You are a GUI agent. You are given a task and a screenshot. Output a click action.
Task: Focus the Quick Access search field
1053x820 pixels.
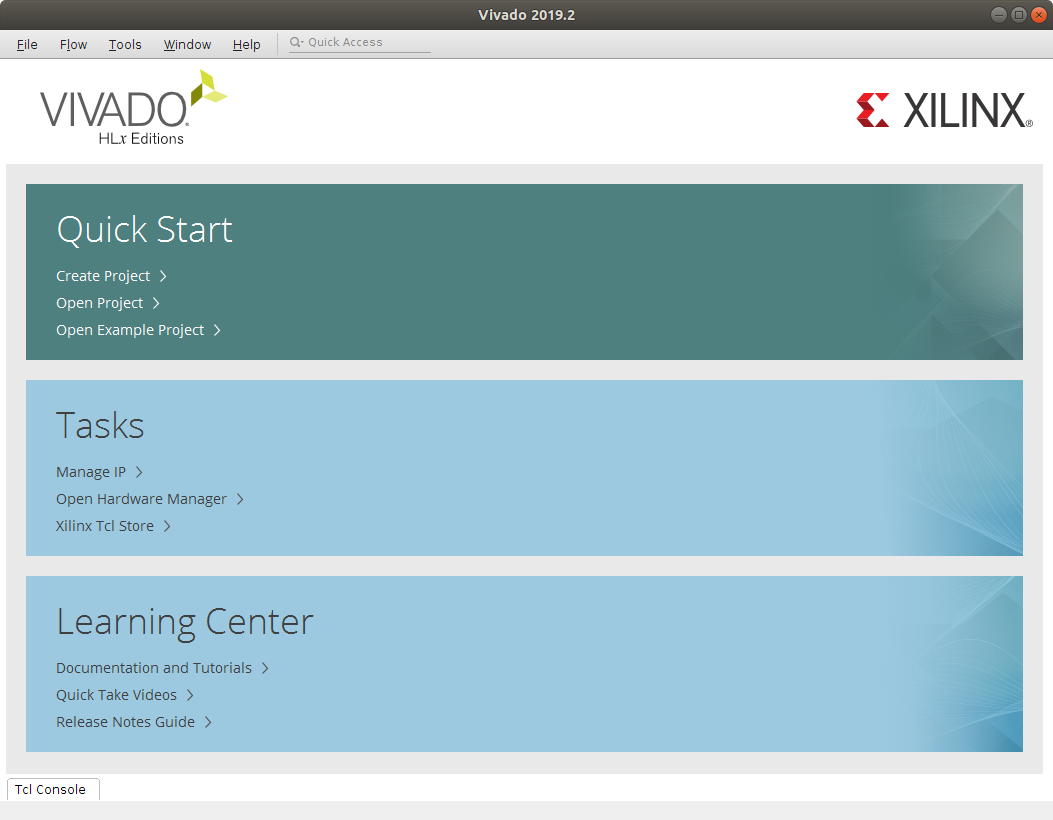click(366, 43)
